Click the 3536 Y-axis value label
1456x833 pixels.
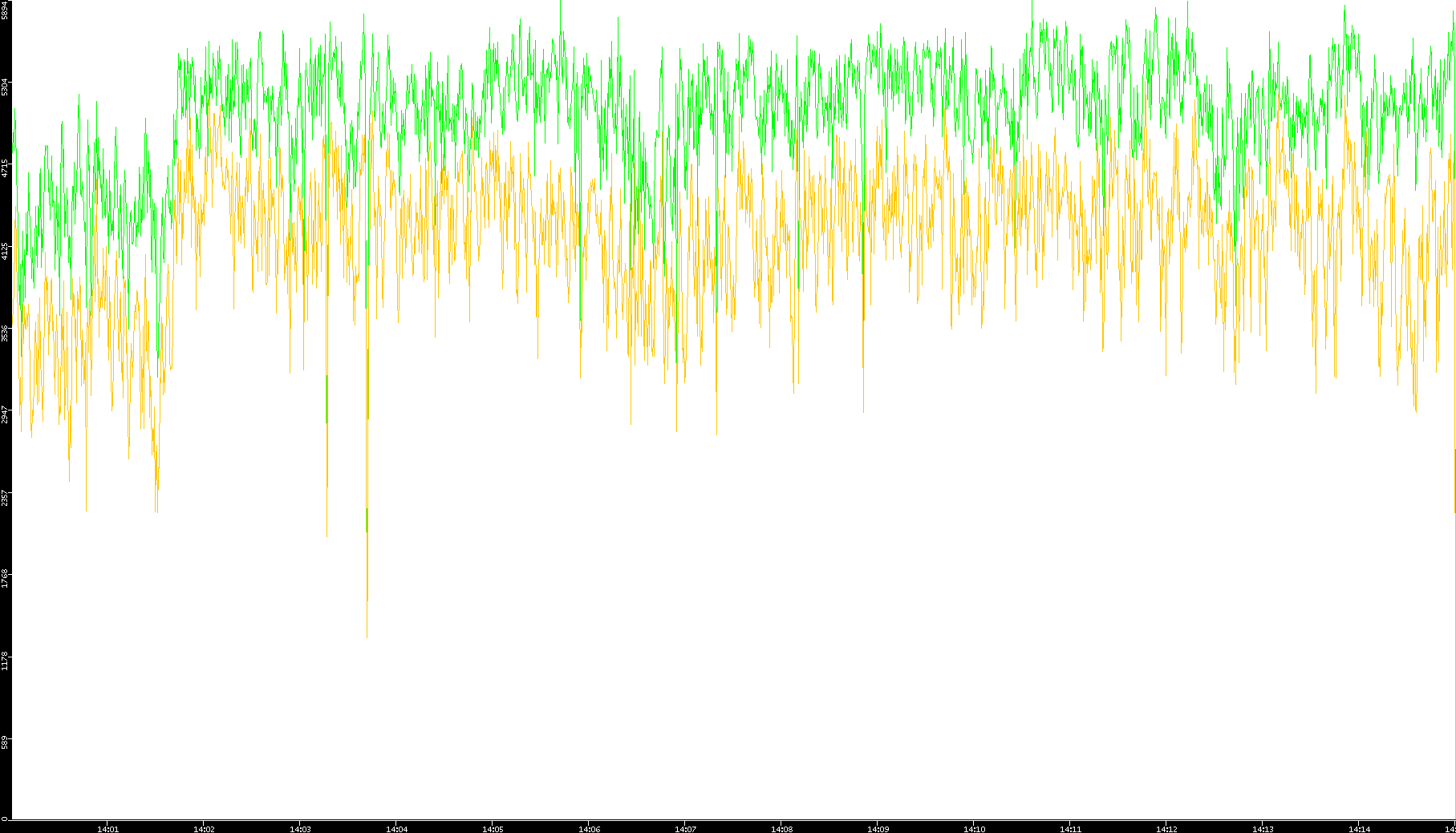tap(5, 333)
